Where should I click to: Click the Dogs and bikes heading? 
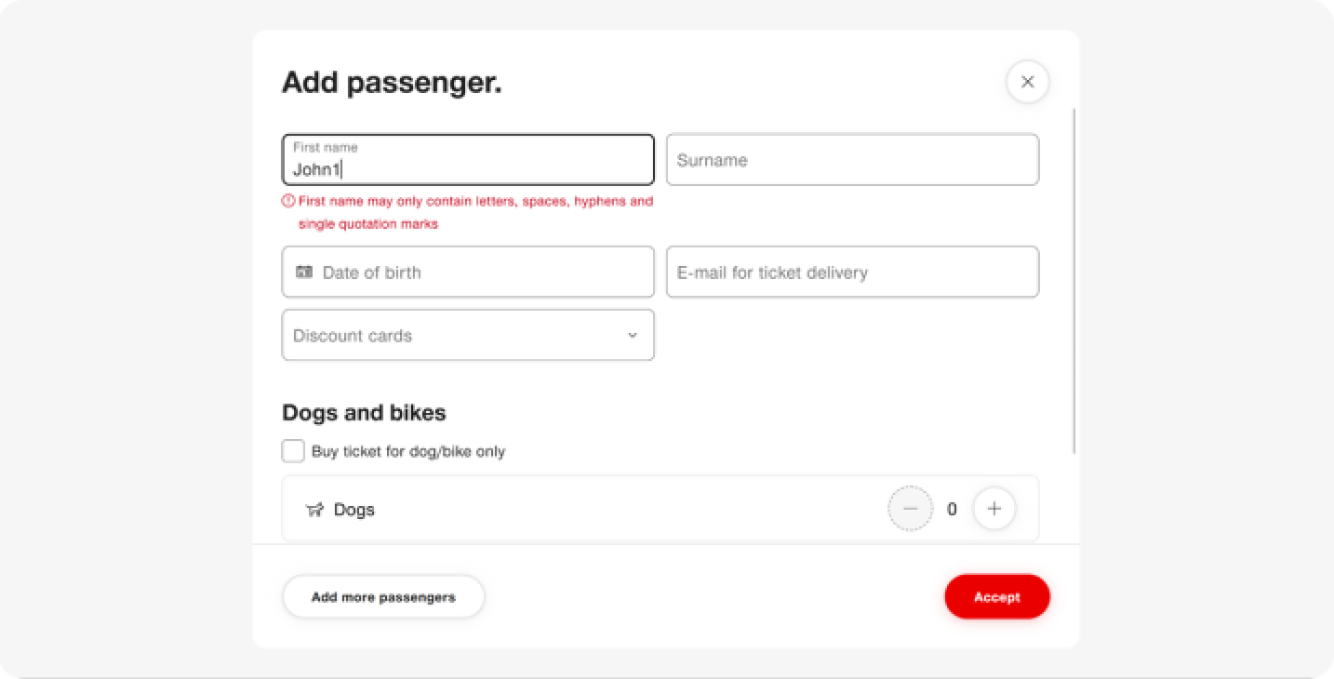pyautogui.click(x=364, y=413)
